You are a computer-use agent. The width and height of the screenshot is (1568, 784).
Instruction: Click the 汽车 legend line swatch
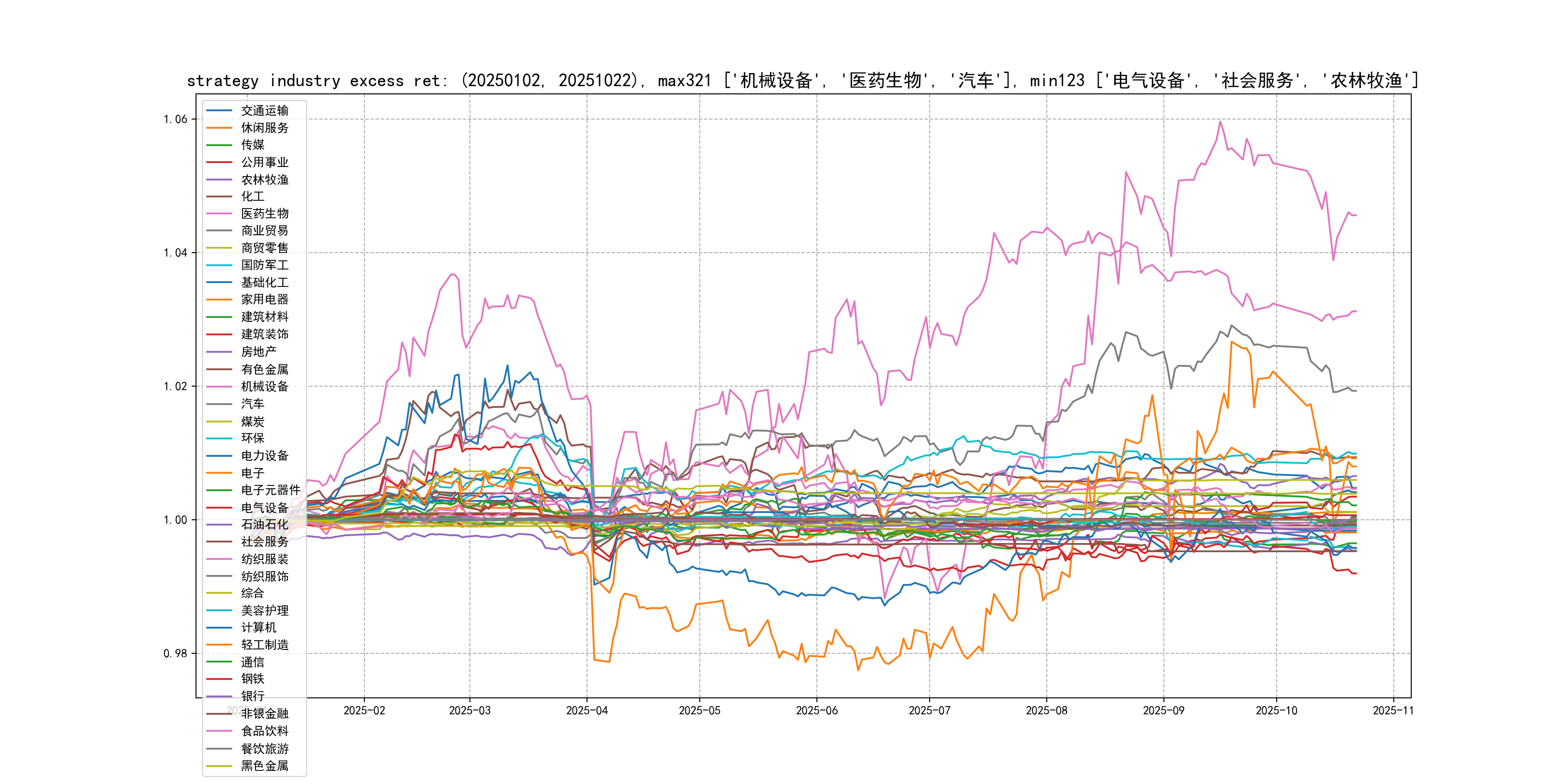(x=219, y=404)
